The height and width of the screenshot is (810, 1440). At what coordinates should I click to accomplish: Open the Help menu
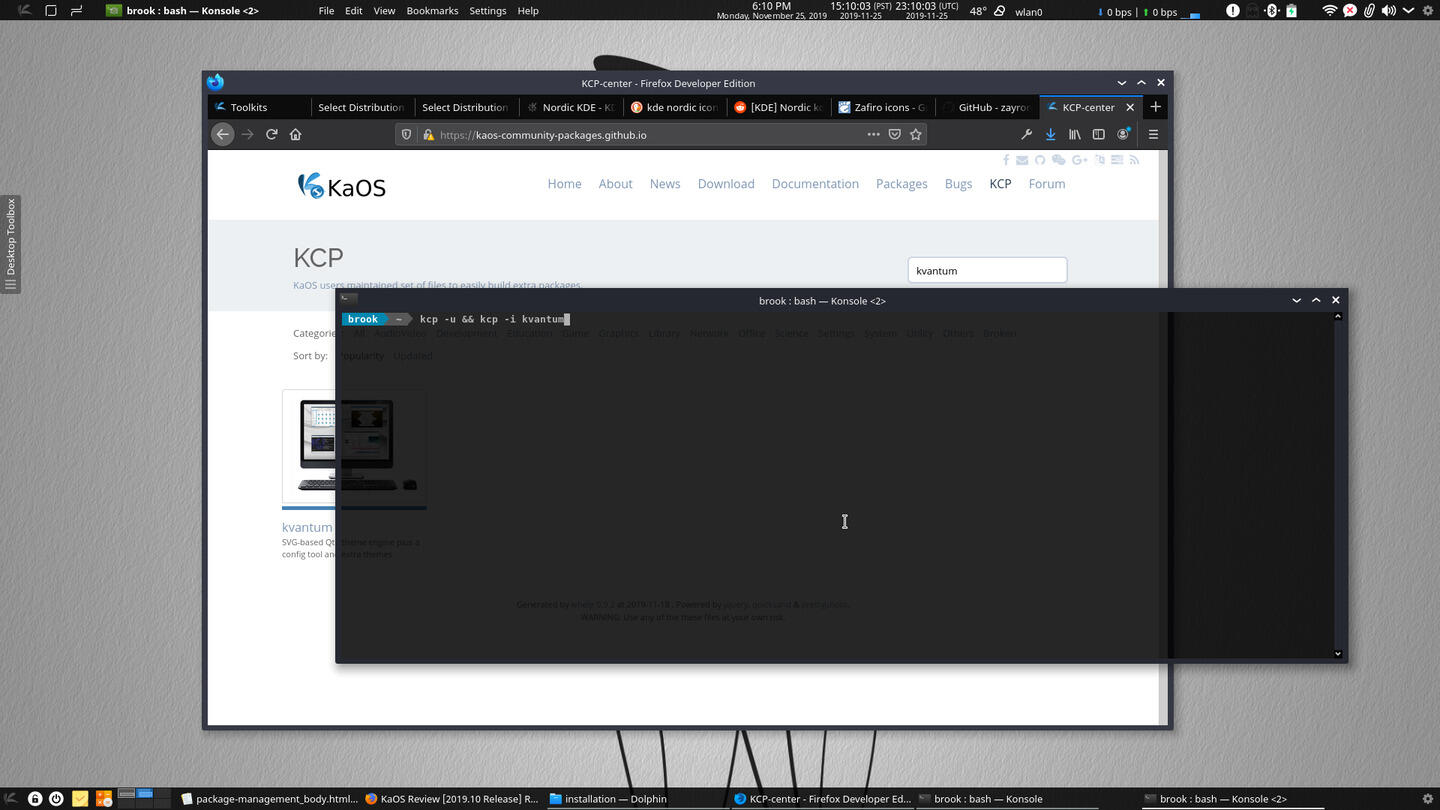[528, 11]
